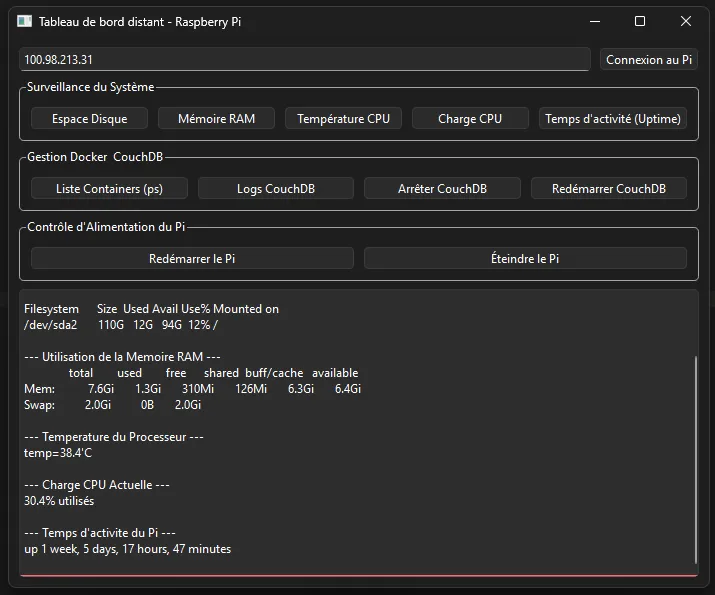Click the '/dev/sda2' filesystem entry

(51, 325)
